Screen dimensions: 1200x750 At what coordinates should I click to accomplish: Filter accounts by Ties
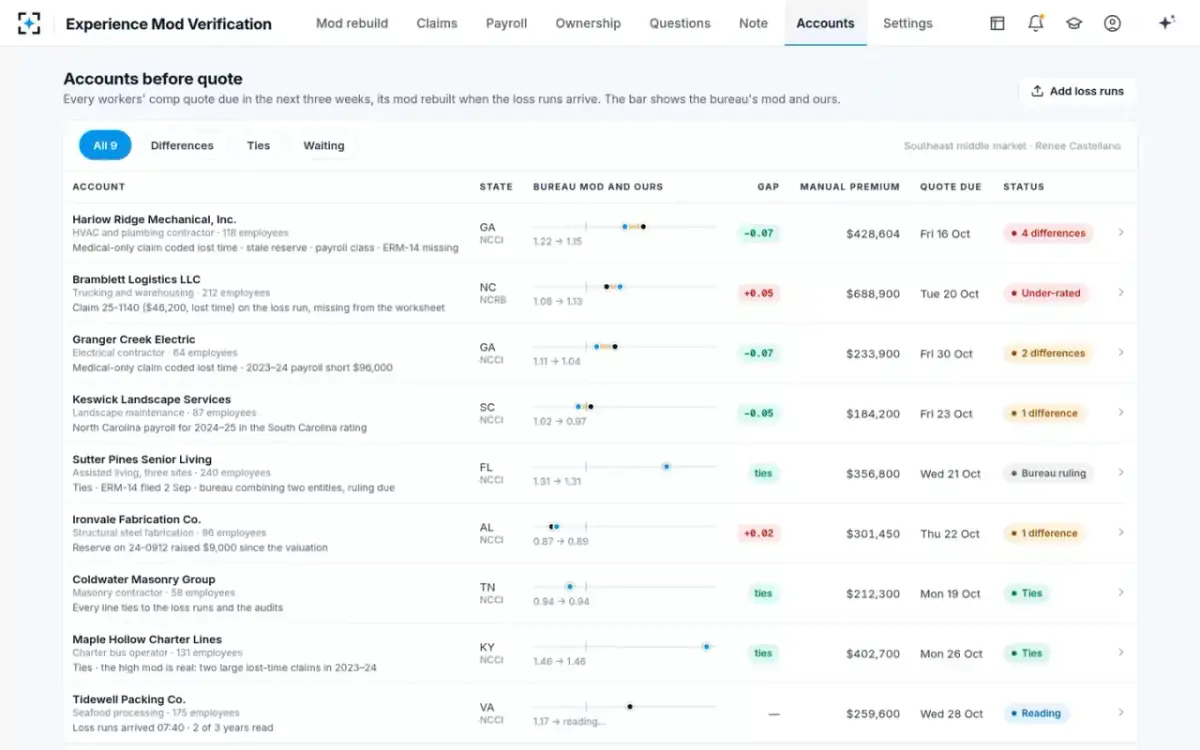click(x=259, y=145)
